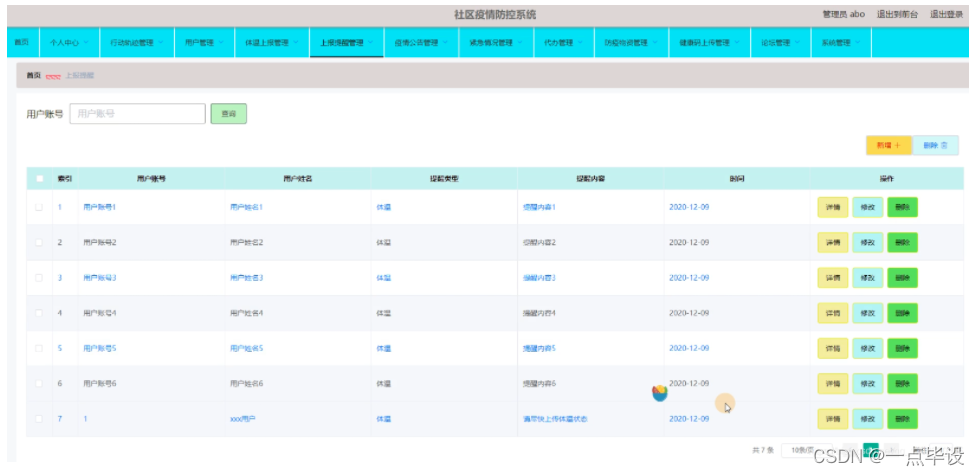The width and height of the screenshot is (980, 476).
Task: Click the batch 删除 button with trash icon
Action: [935, 145]
